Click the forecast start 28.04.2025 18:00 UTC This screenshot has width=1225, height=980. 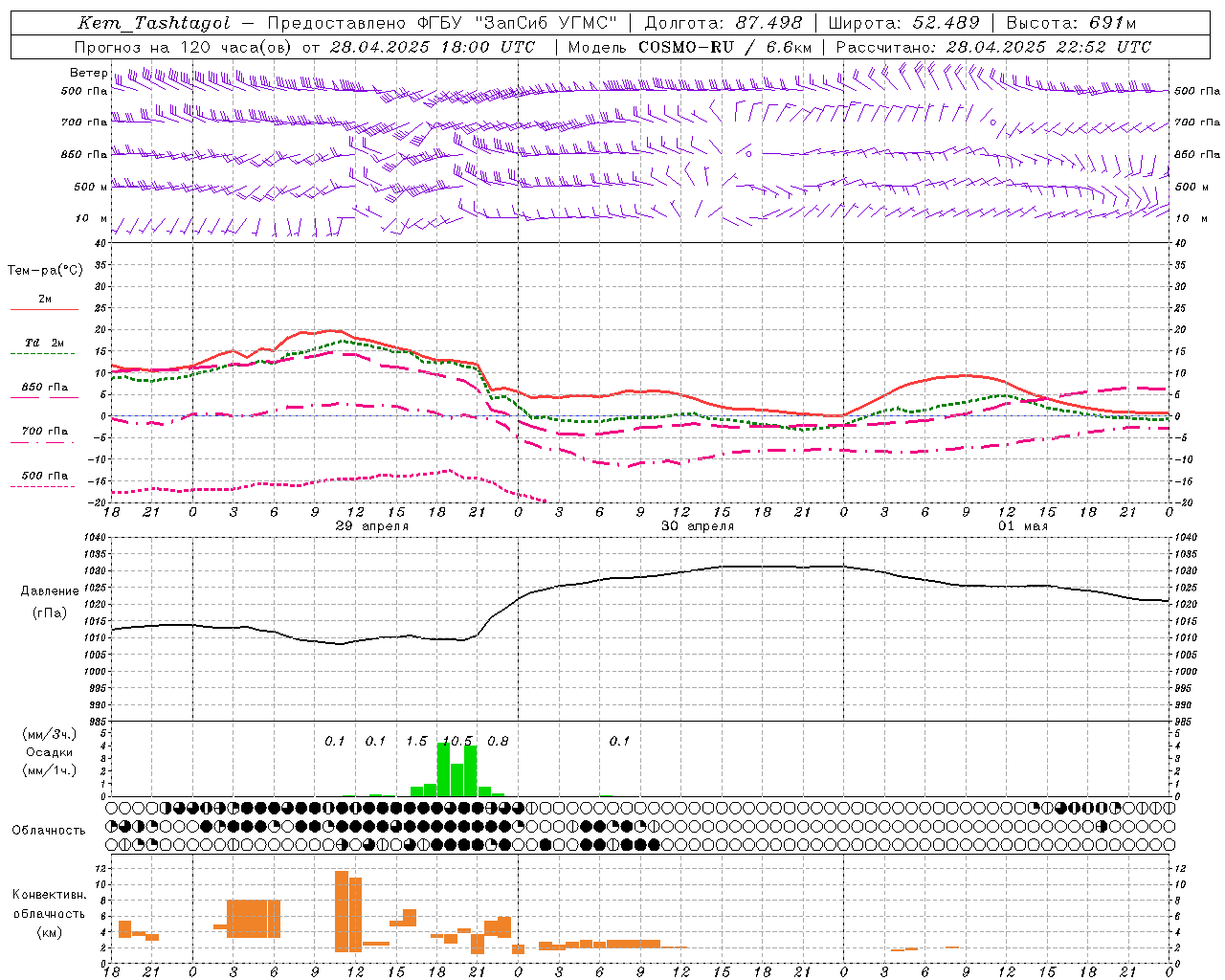pyautogui.click(x=433, y=46)
